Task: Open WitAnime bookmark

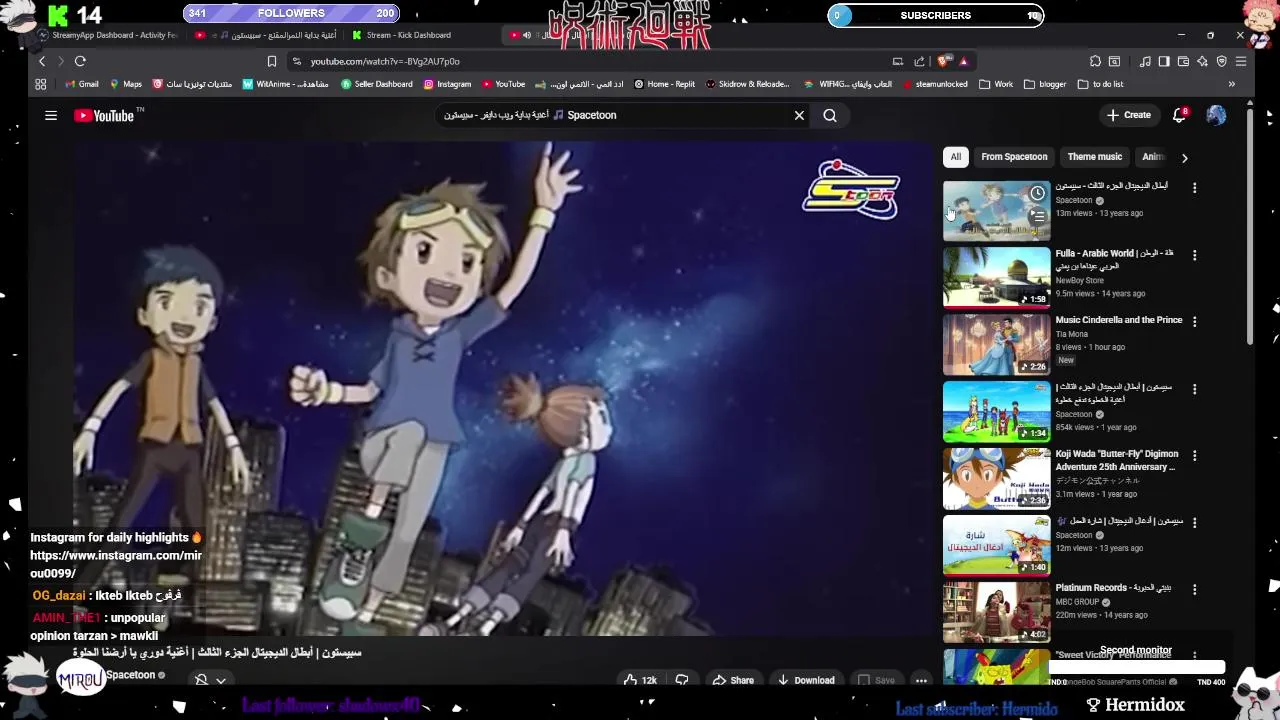Action: tap(285, 84)
